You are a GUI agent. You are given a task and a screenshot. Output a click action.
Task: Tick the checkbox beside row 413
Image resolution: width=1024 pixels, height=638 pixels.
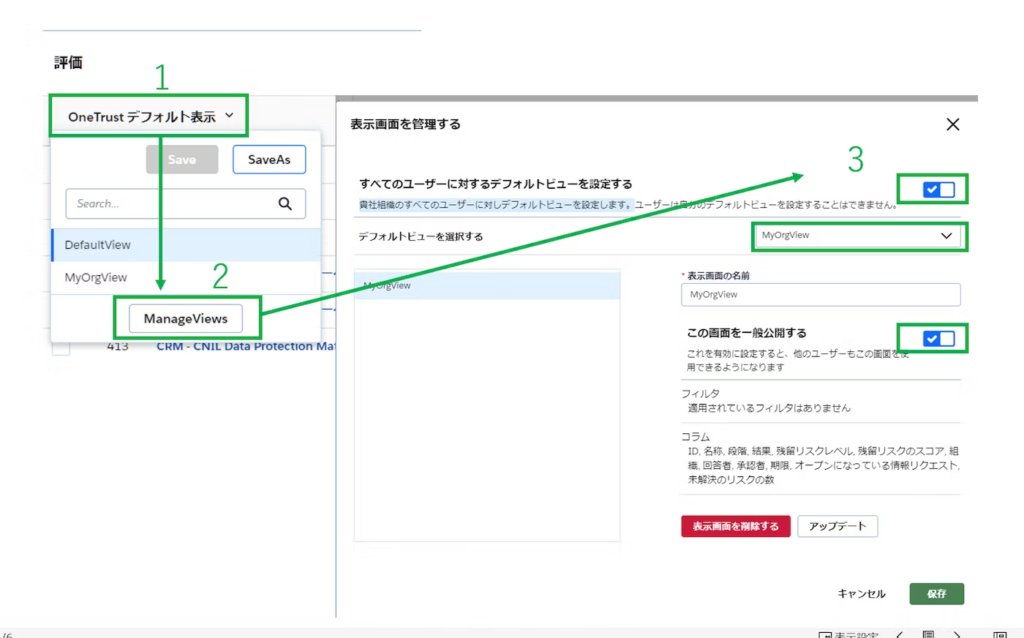[x=61, y=347]
